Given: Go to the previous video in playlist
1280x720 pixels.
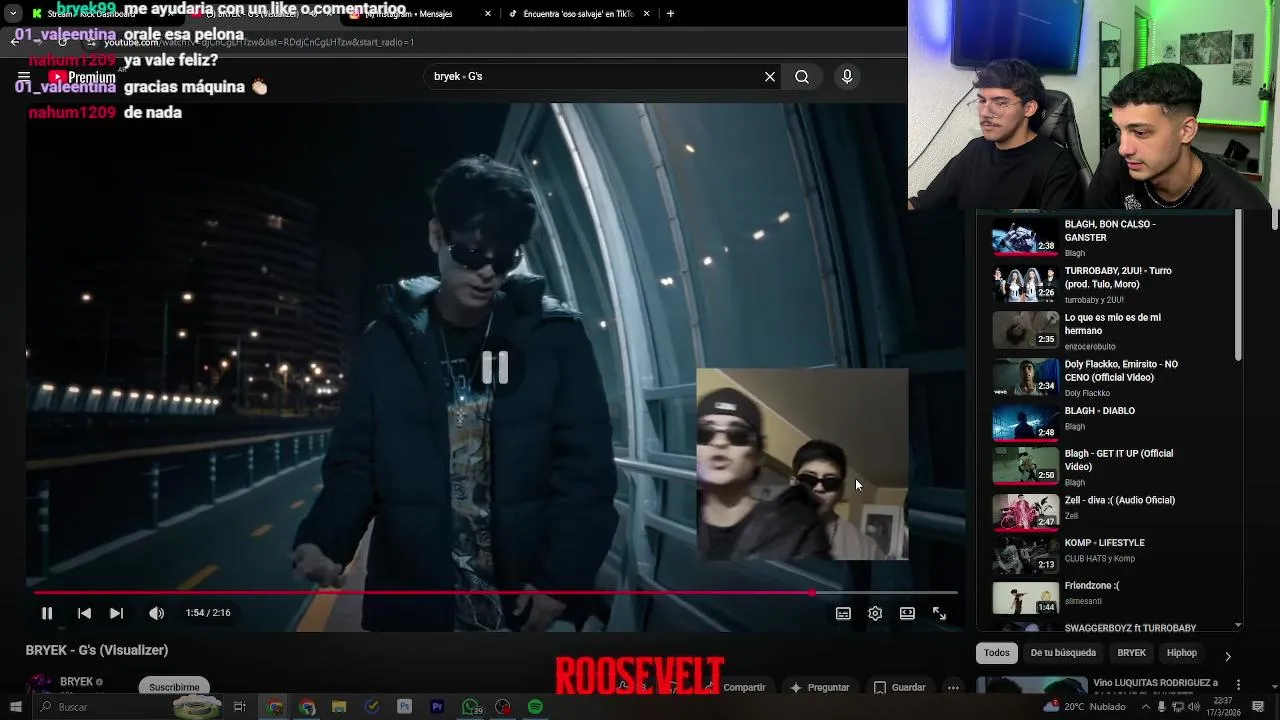Looking at the screenshot, I should pyautogui.click(x=84, y=613).
